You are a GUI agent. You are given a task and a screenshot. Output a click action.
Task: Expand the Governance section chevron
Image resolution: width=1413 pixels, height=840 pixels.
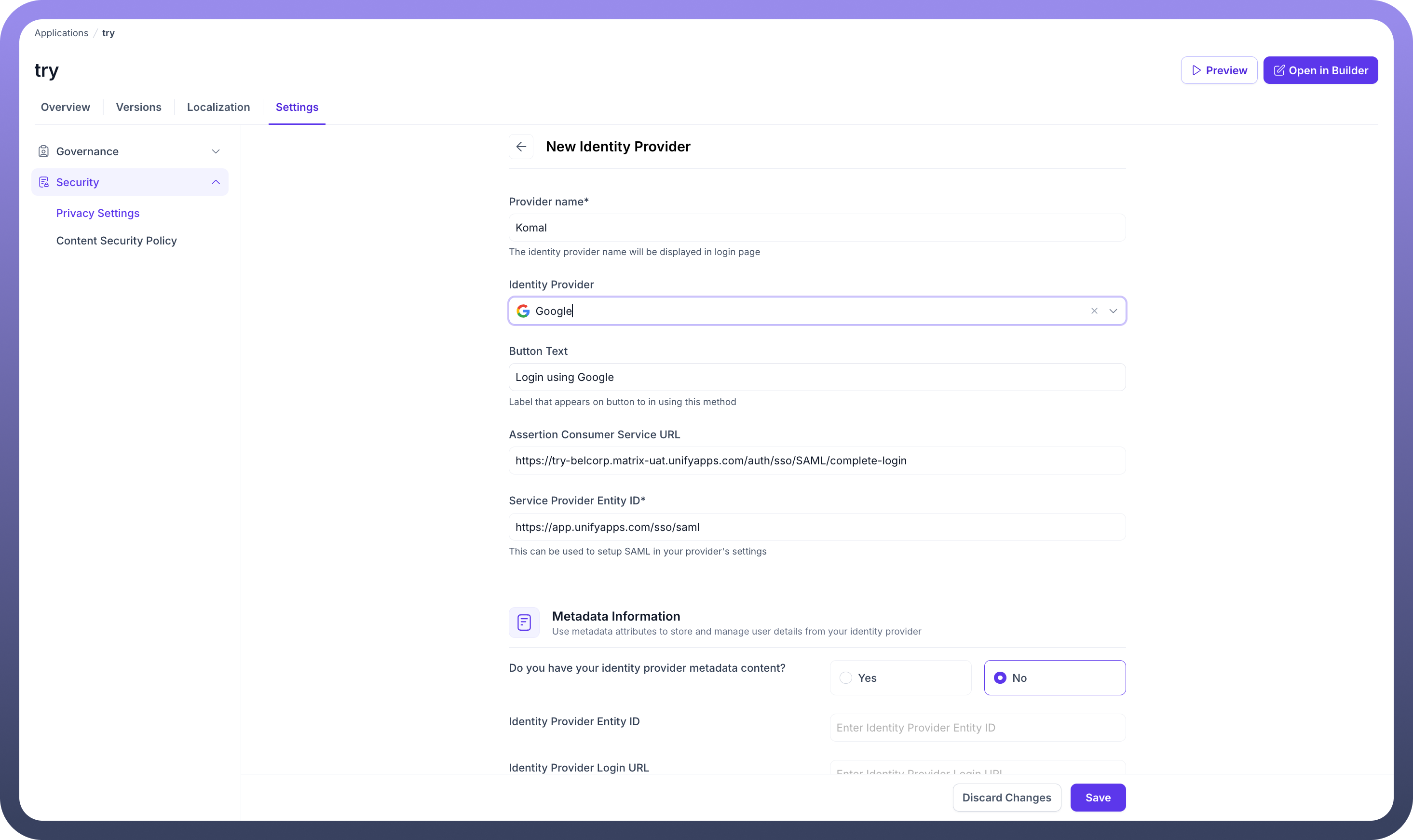click(216, 151)
